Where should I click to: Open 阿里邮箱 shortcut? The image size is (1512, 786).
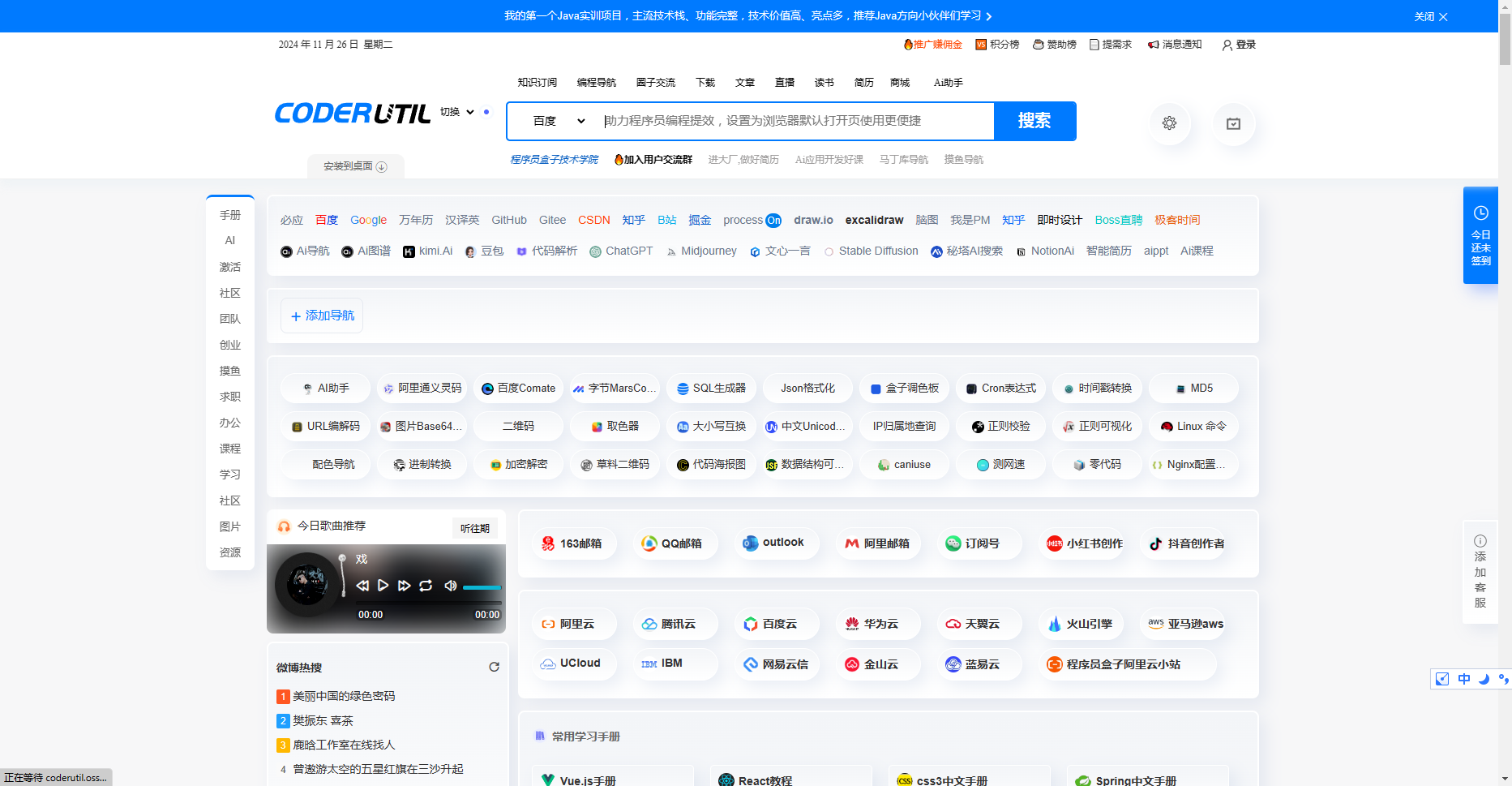click(876, 543)
